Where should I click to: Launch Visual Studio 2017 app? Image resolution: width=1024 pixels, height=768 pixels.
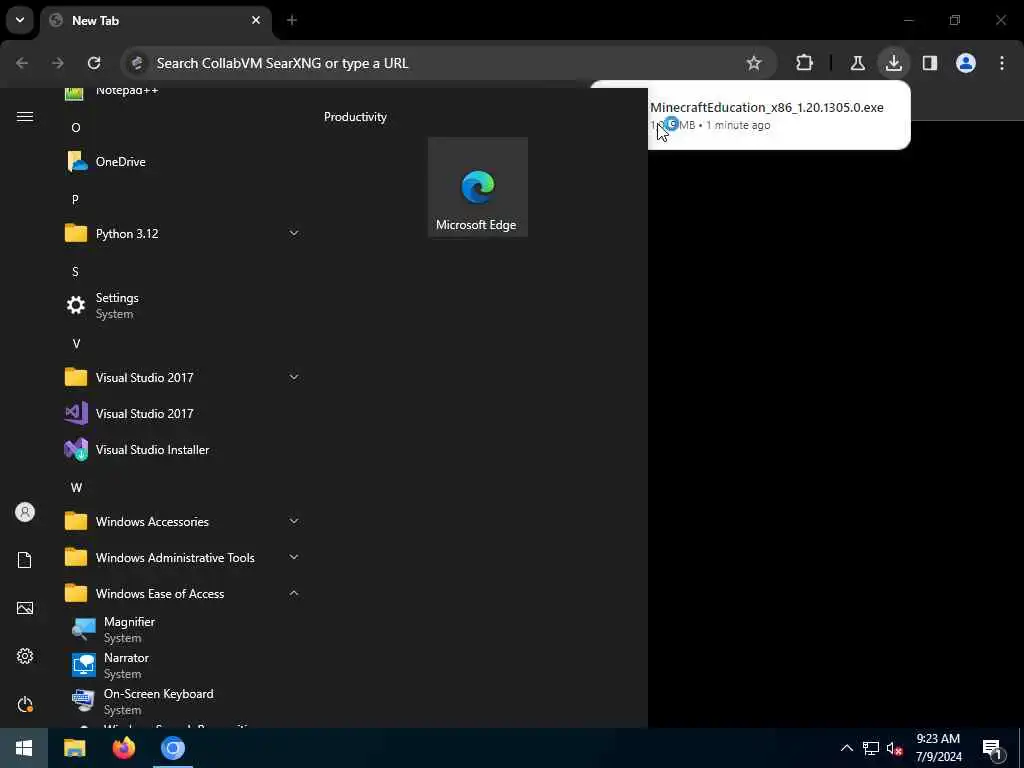click(x=183, y=413)
